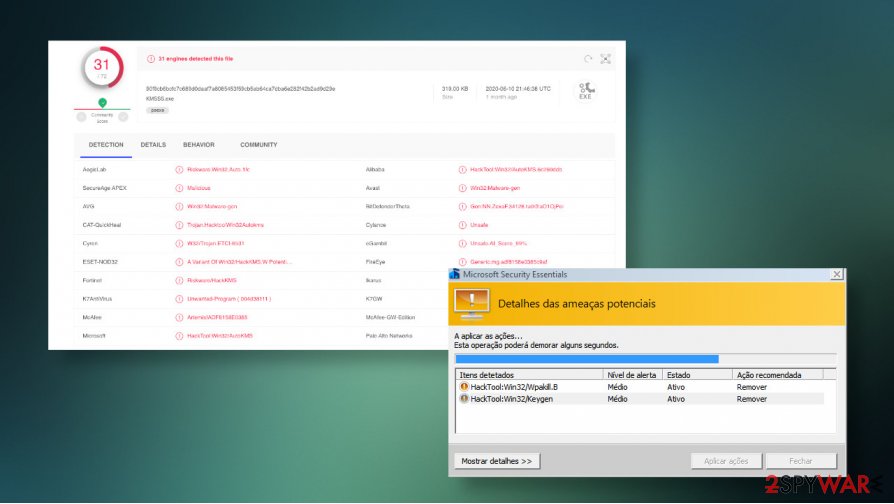This screenshot has height=504, width=894.
Task: Click the alert icon in the Cylance row
Action: 462,225
